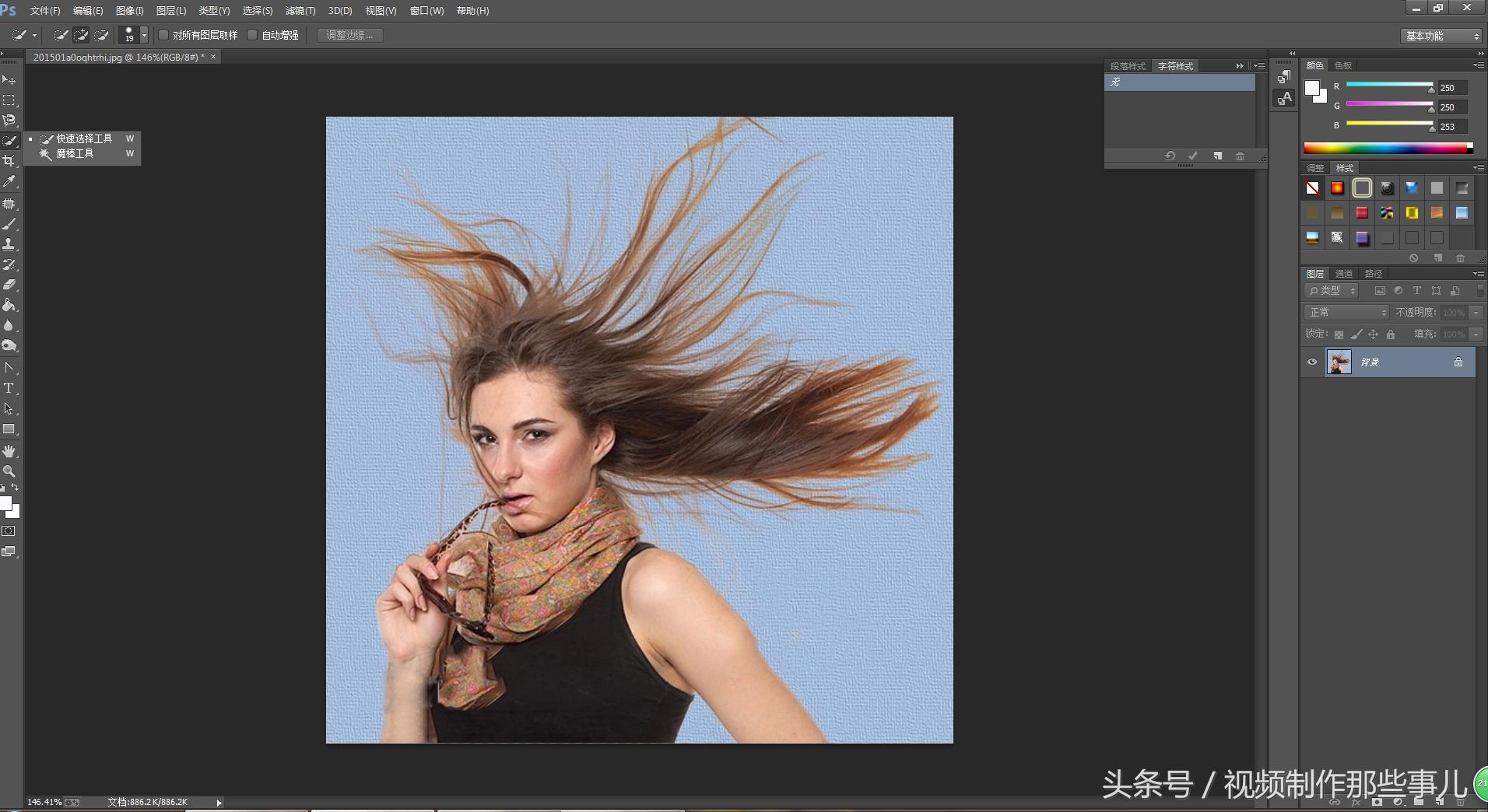This screenshot has height=812, width=1488.
Task: Select the Crop tool in toolbar
Action: pos(9,161)
